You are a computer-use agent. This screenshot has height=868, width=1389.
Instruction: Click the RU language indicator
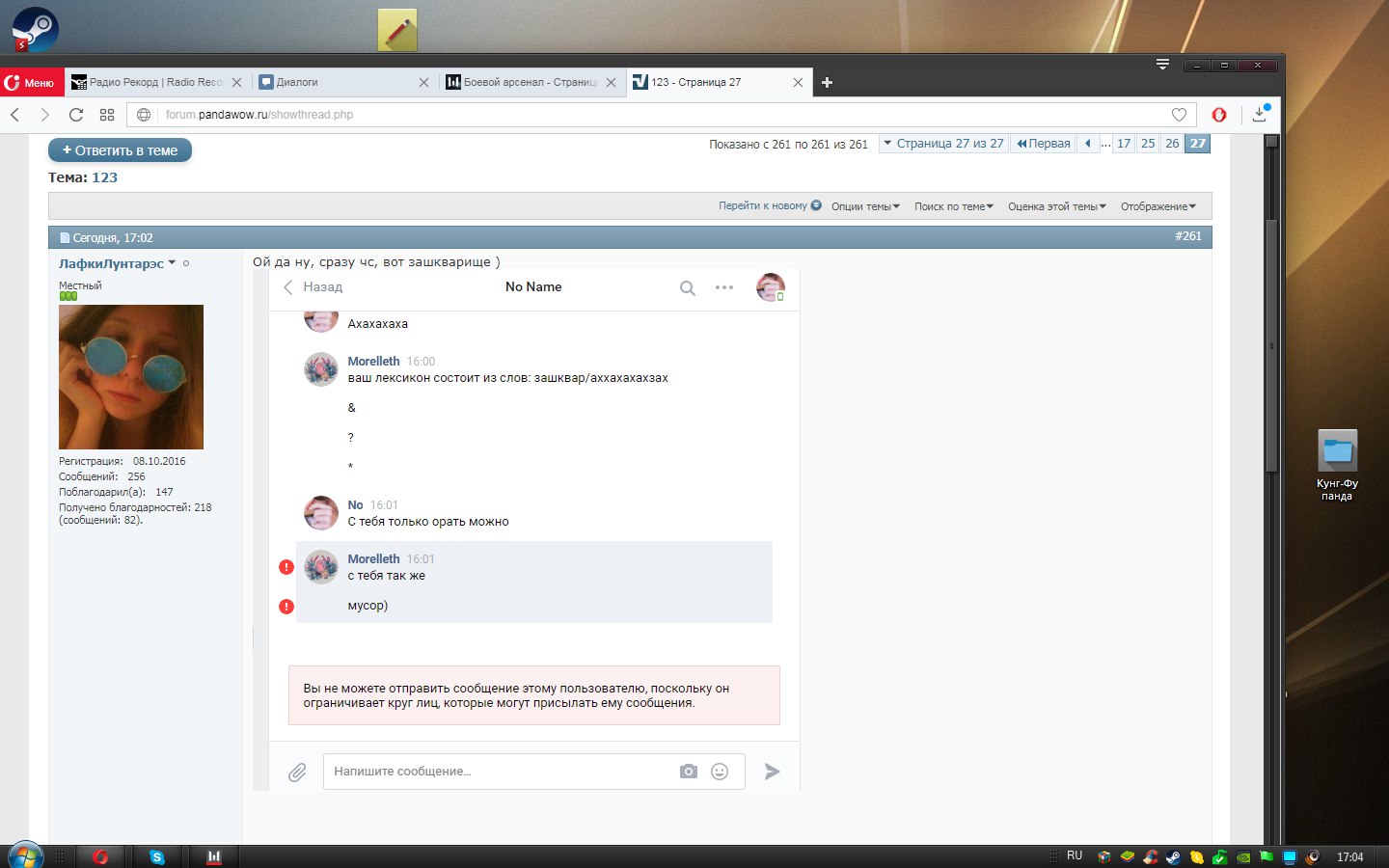(1075, 855)
